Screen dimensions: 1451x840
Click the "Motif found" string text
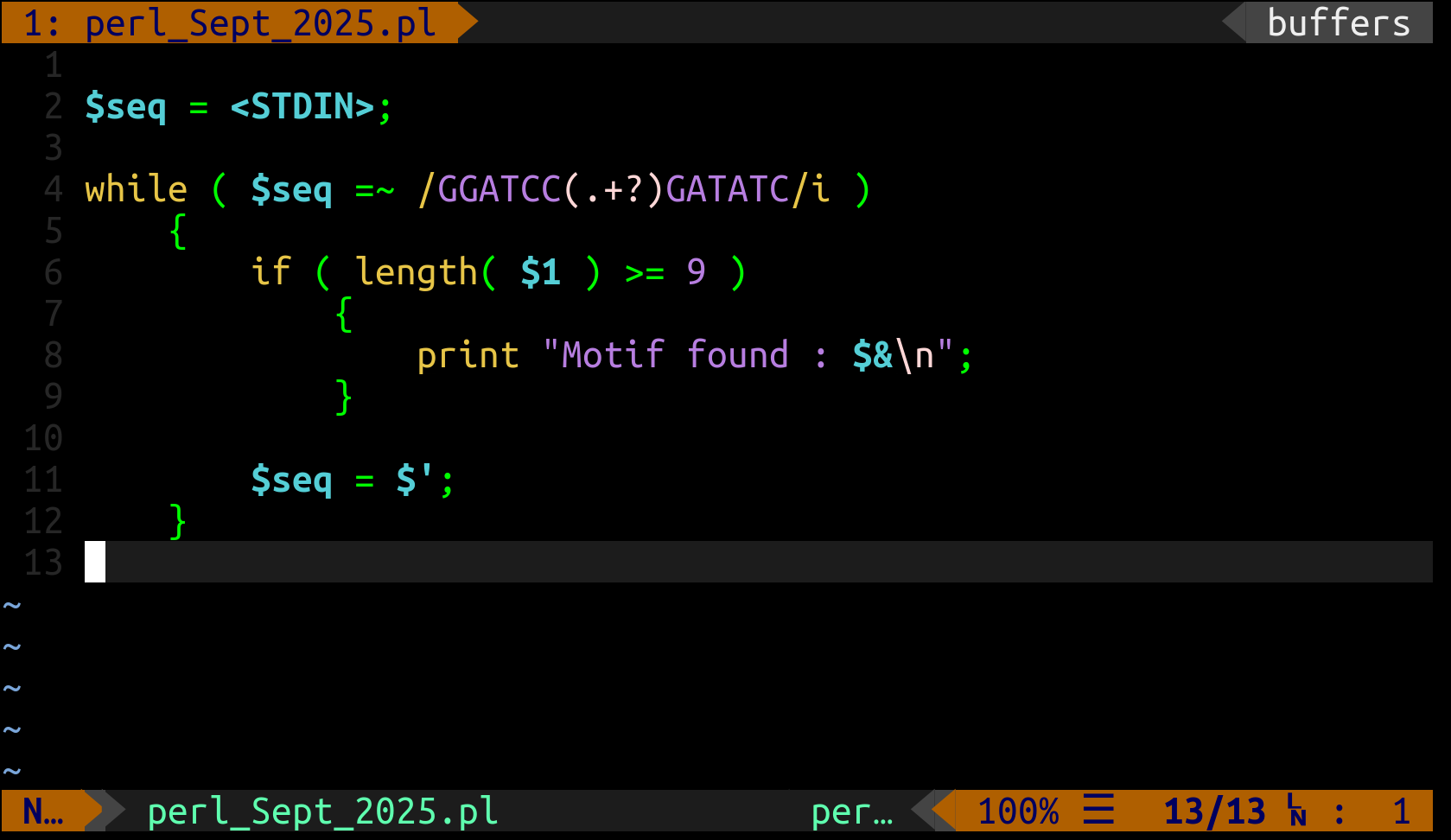coord(674,355)
